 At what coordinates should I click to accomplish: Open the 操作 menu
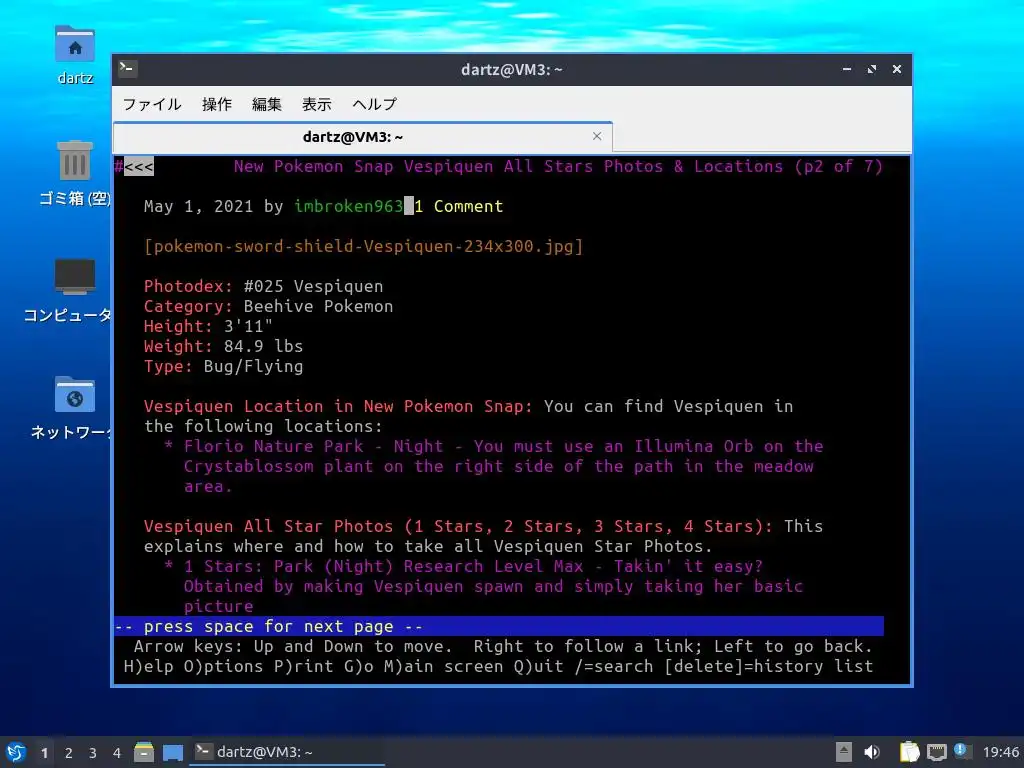pos(217,104)
